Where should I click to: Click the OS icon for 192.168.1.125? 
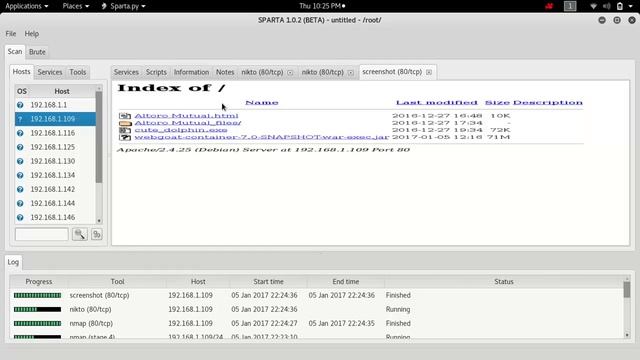click(20, 147)
